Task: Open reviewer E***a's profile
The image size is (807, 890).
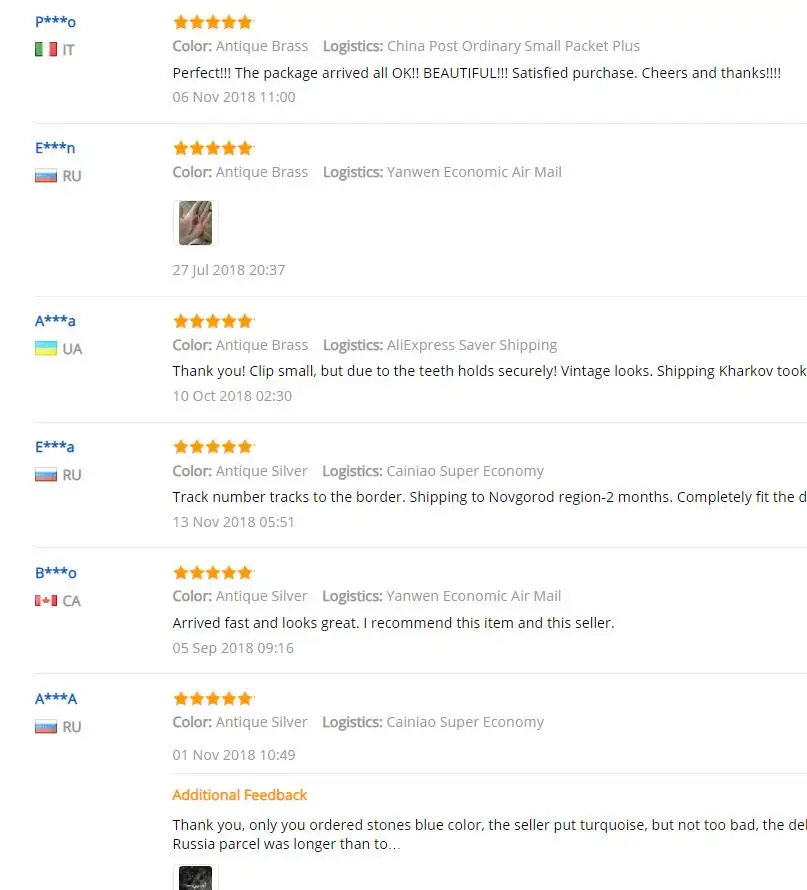Action: 54,447
